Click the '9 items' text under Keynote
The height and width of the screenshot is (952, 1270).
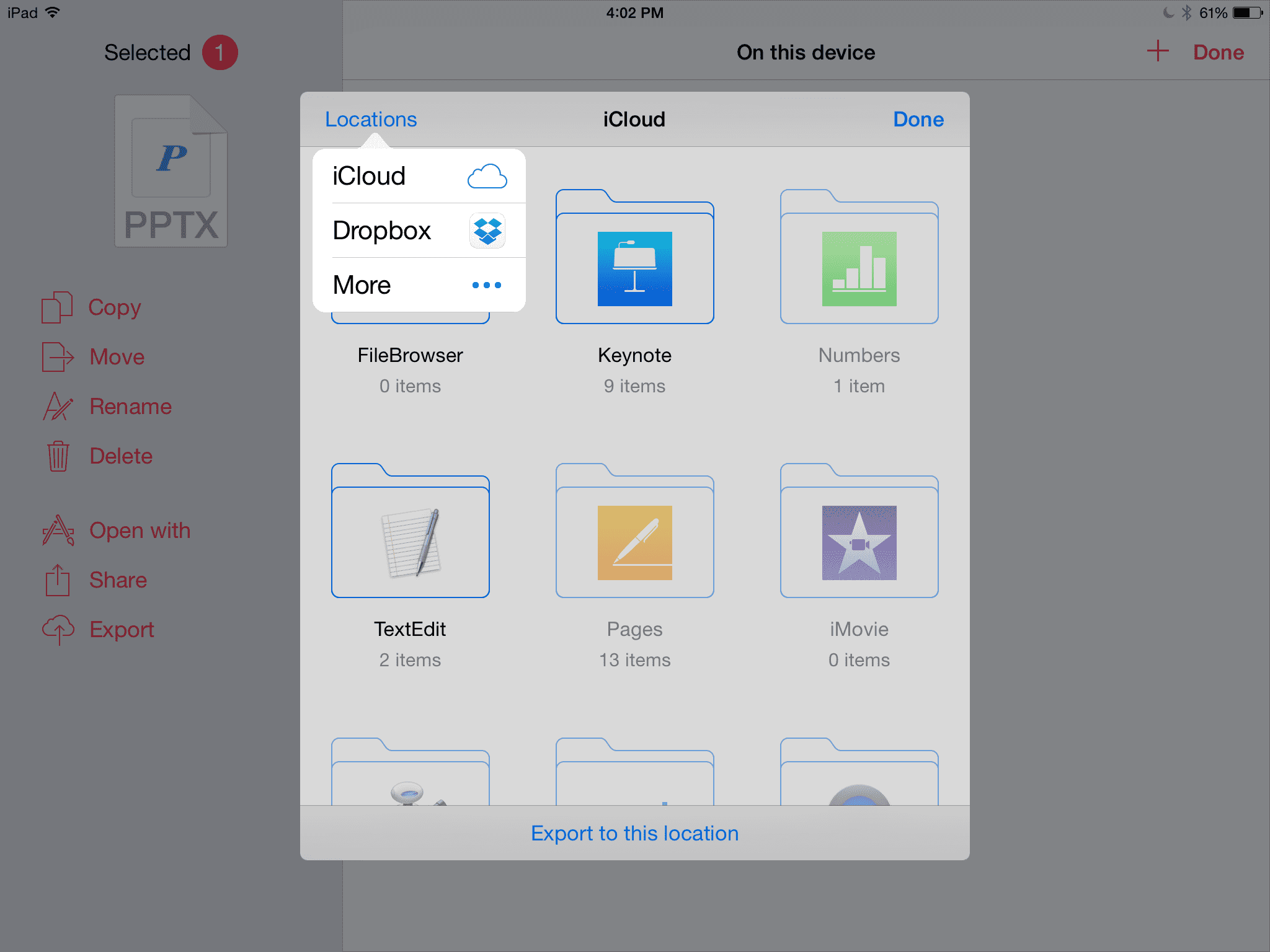point(634,386)
